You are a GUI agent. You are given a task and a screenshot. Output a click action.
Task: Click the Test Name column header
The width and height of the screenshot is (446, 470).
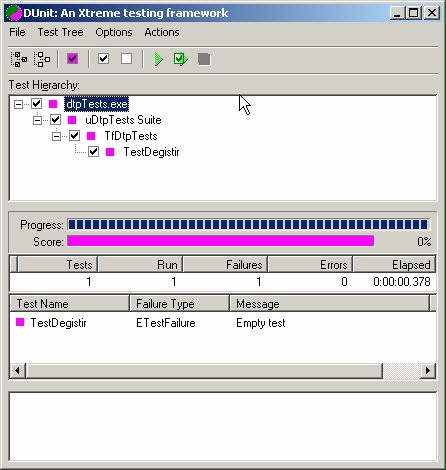[70, 304]
